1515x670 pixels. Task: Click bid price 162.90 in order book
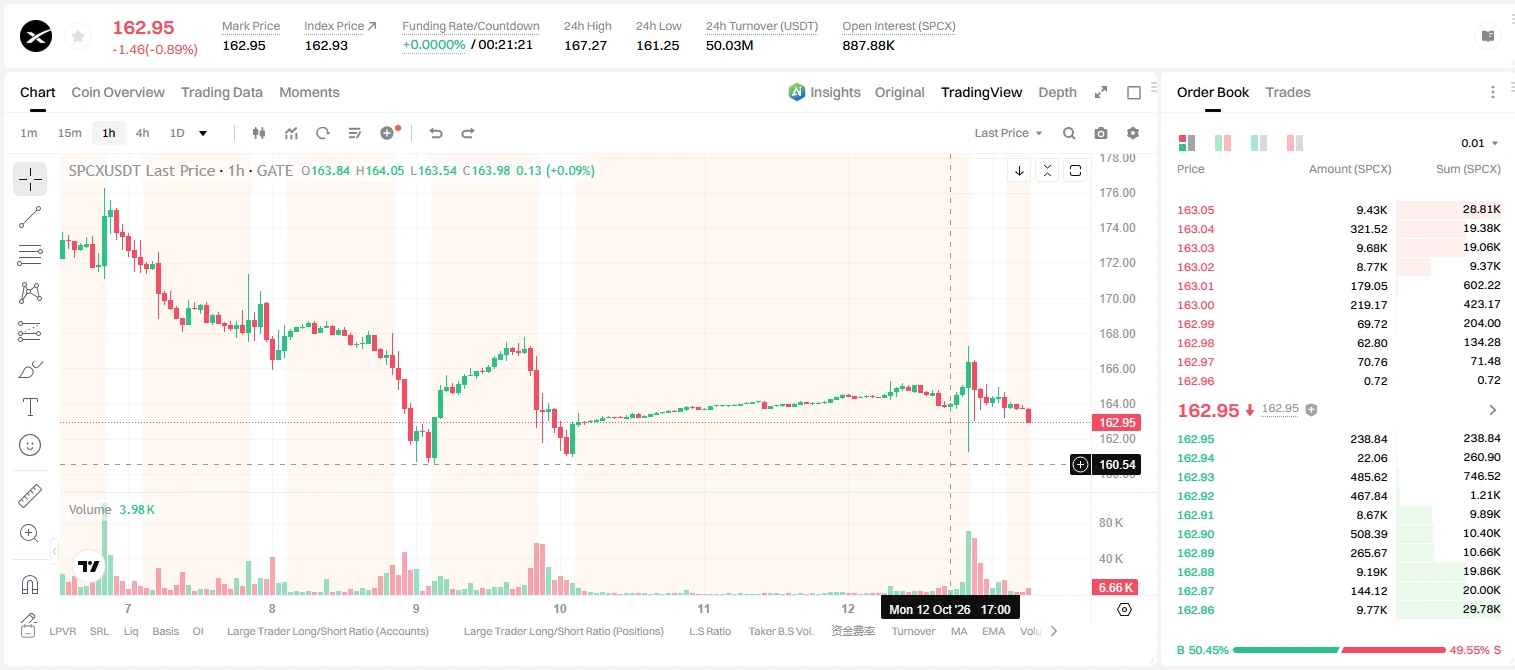[x=1196, y=534]
